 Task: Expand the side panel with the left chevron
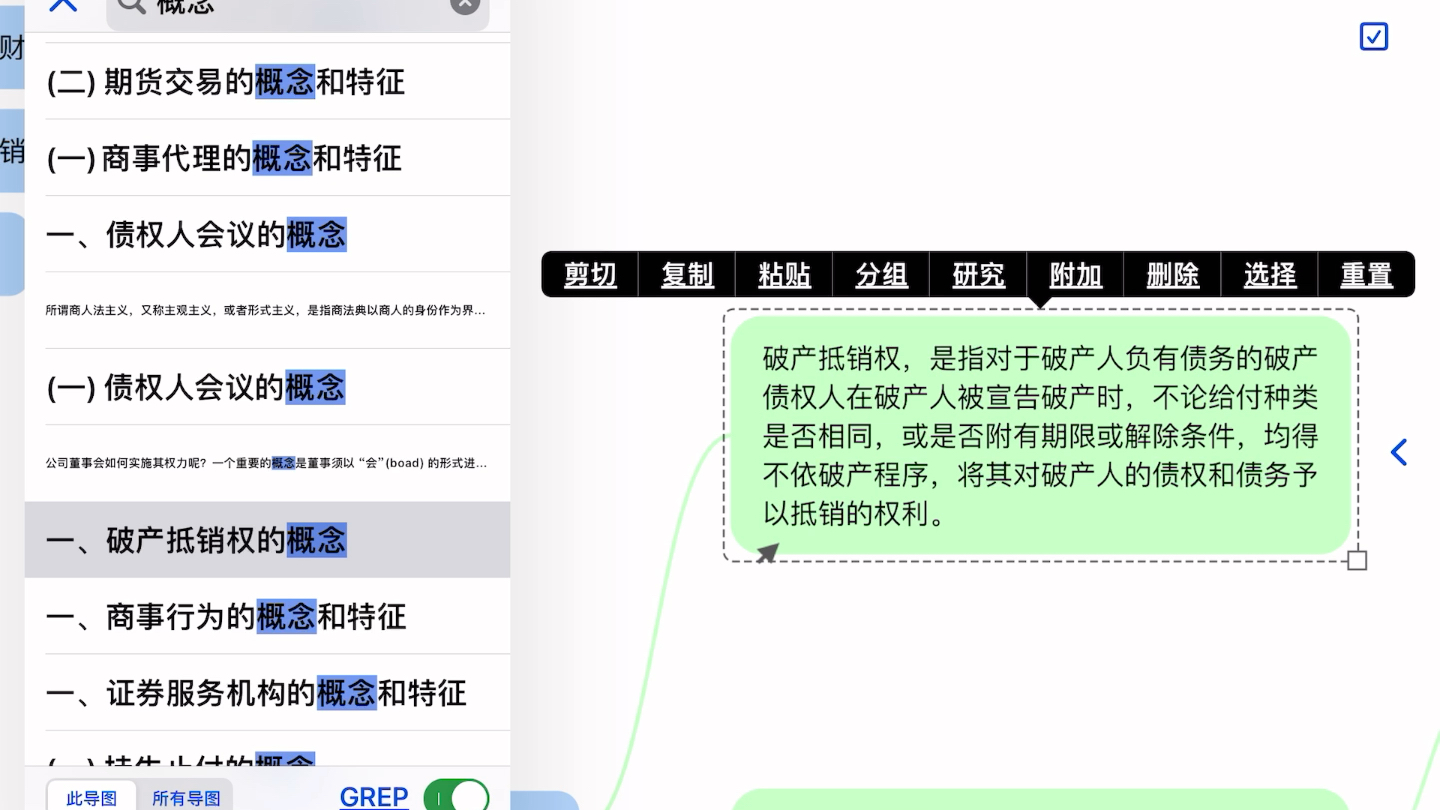(x=1399, y=453)
